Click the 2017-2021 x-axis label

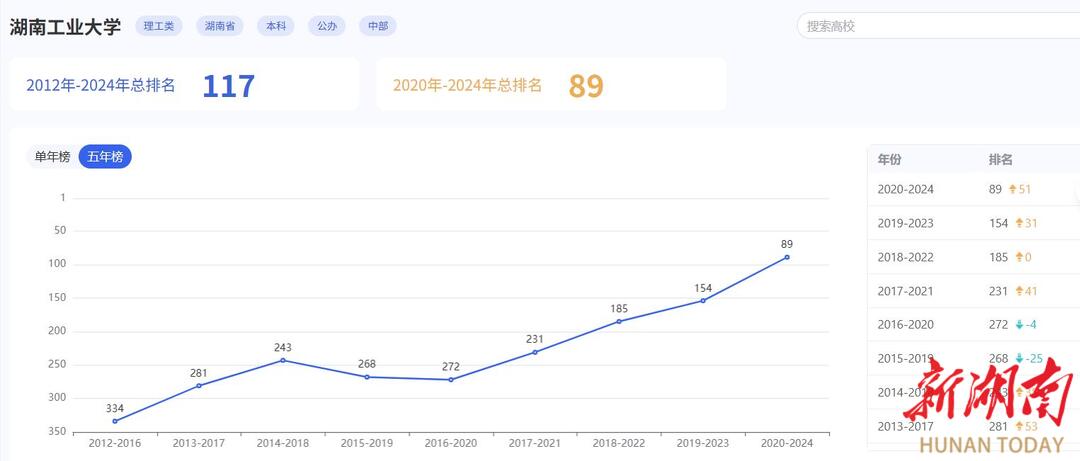point(535,443)
